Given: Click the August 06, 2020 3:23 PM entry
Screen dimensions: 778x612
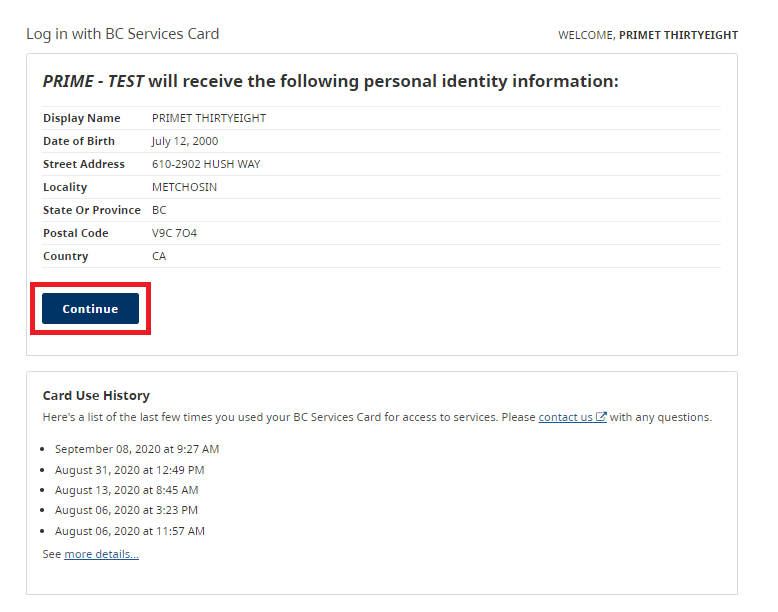Looking at the screenshot, I should click(x=126, y=510).
